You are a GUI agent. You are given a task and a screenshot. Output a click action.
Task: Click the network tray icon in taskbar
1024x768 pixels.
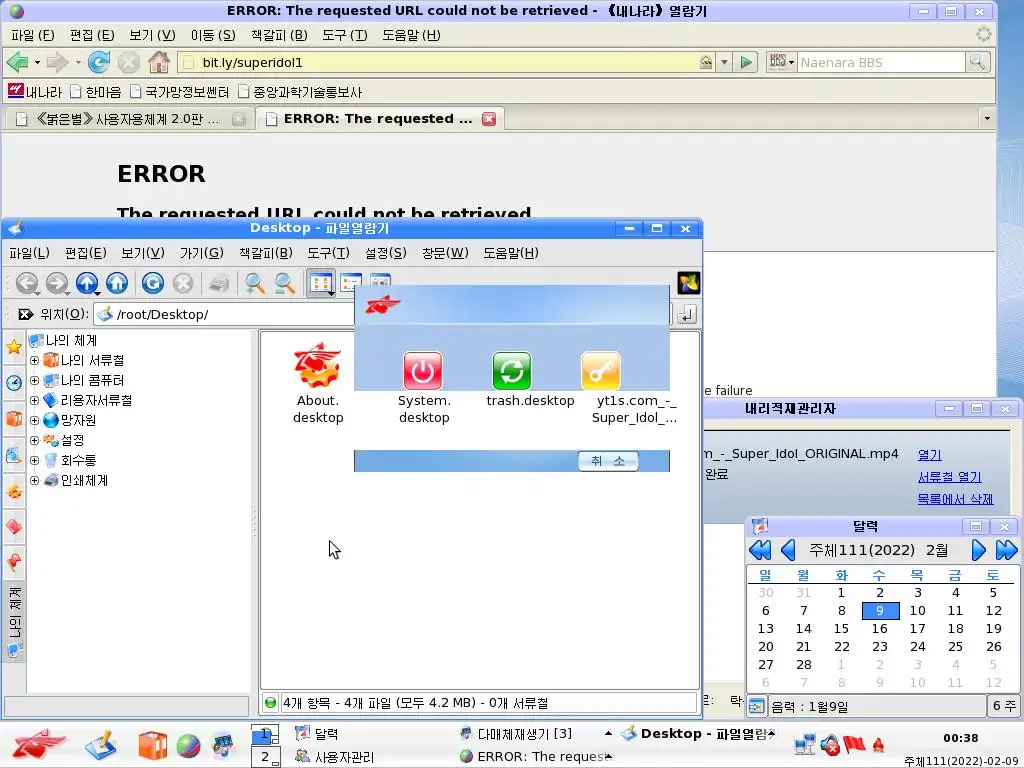coord(805,744)
